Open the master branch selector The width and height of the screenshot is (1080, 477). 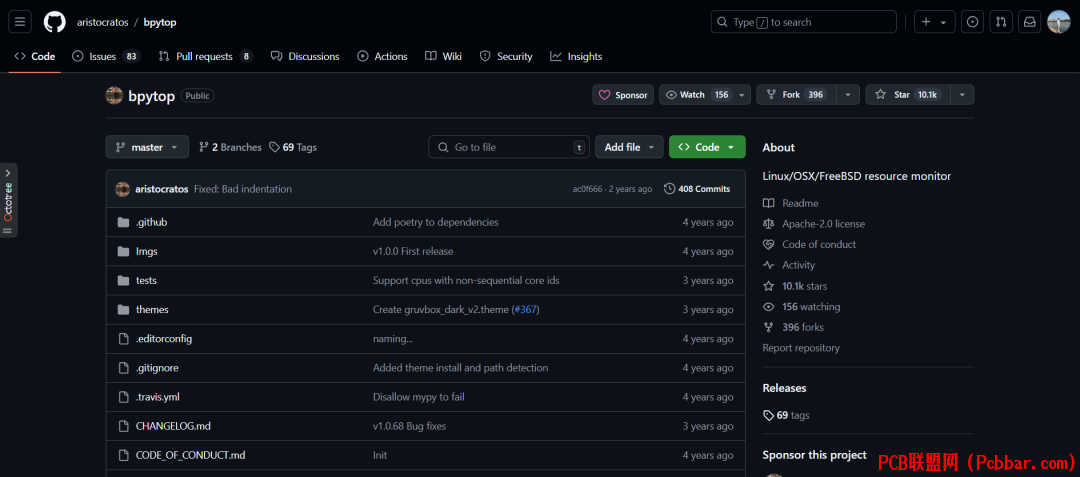[147, 147]
